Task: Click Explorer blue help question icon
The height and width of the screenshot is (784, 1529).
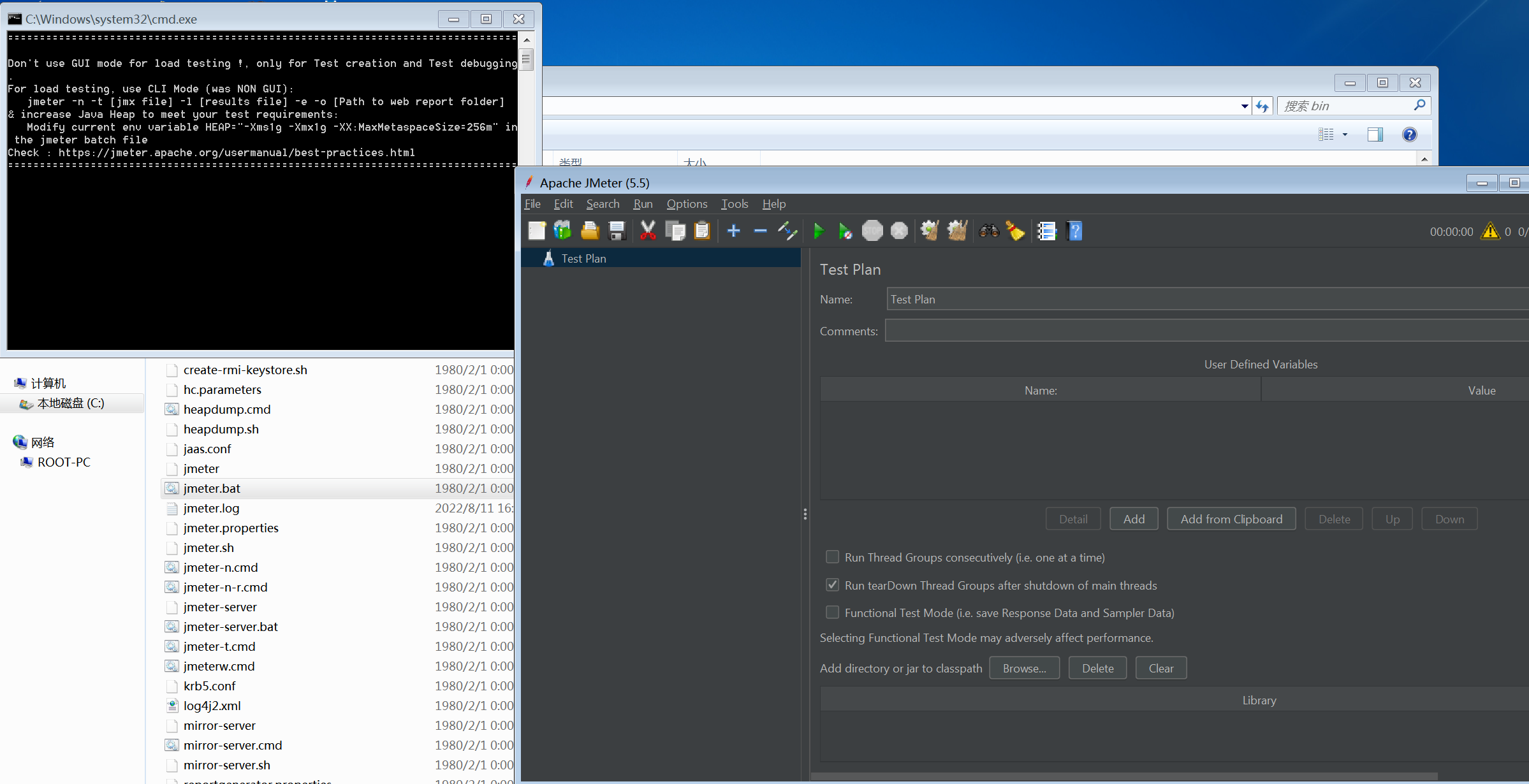Action: point(1410,134)
